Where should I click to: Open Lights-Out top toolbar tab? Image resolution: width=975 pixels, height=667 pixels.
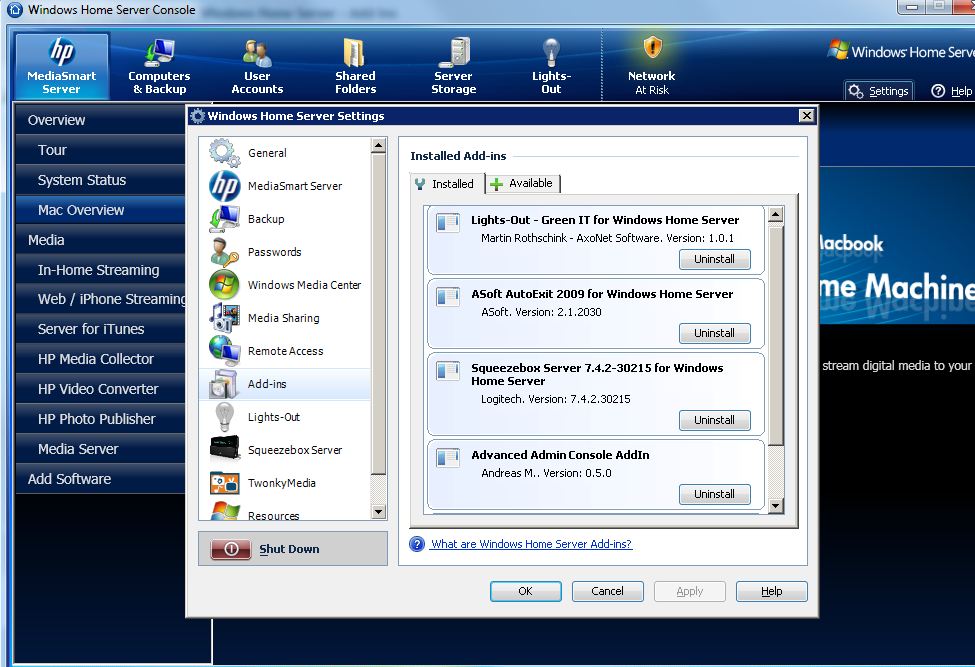click(551, 67)
